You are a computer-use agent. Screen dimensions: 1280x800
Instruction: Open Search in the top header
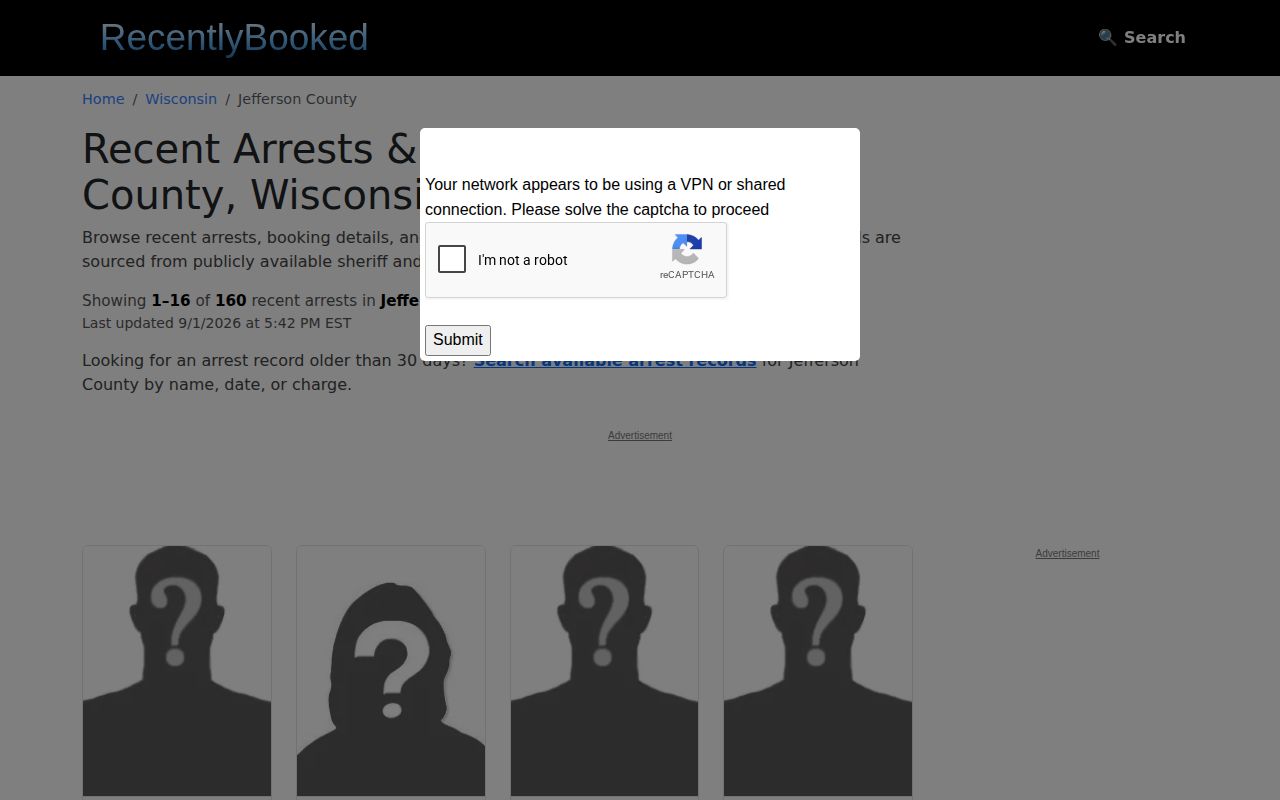pyautogui.click(x=1141, y=37)
